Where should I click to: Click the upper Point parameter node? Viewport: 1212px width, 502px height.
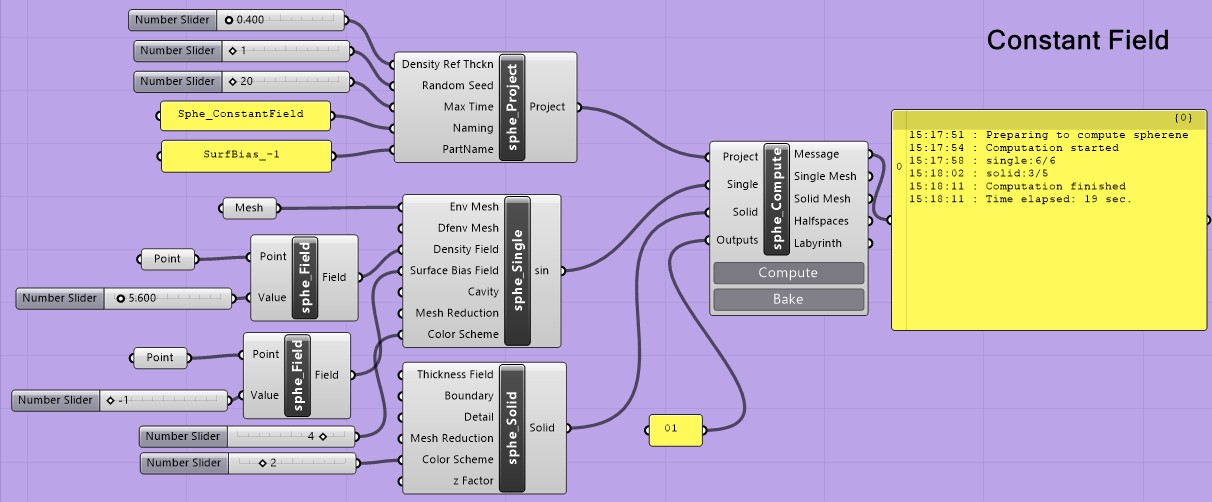click(x=167, y=259)
